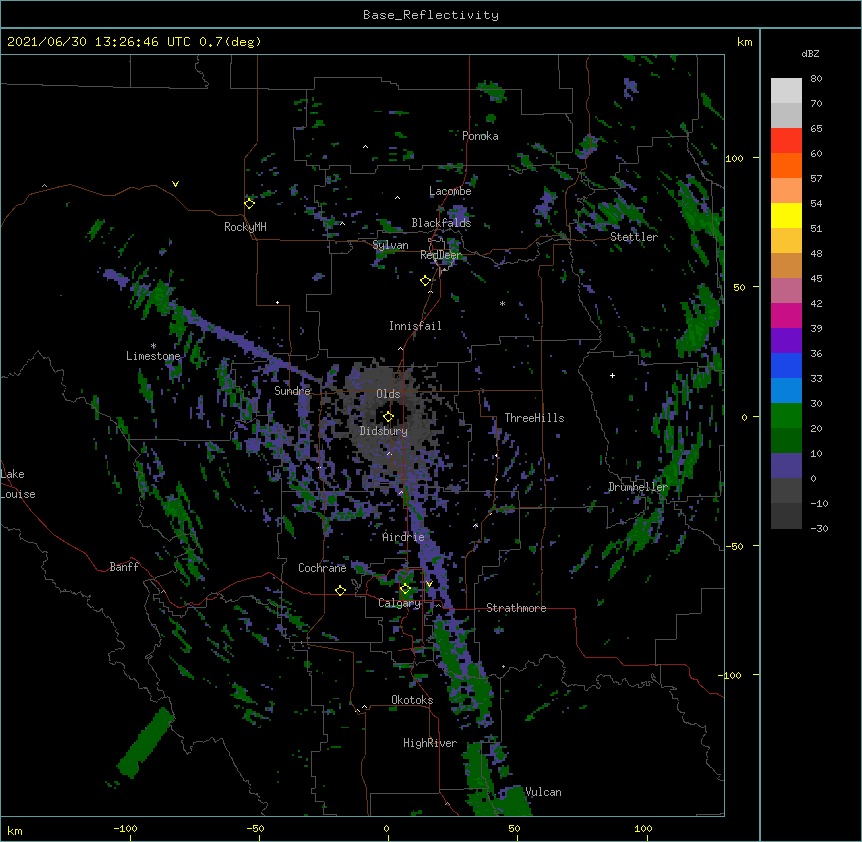
Task: Click the Limestone label
Action: 153,356
